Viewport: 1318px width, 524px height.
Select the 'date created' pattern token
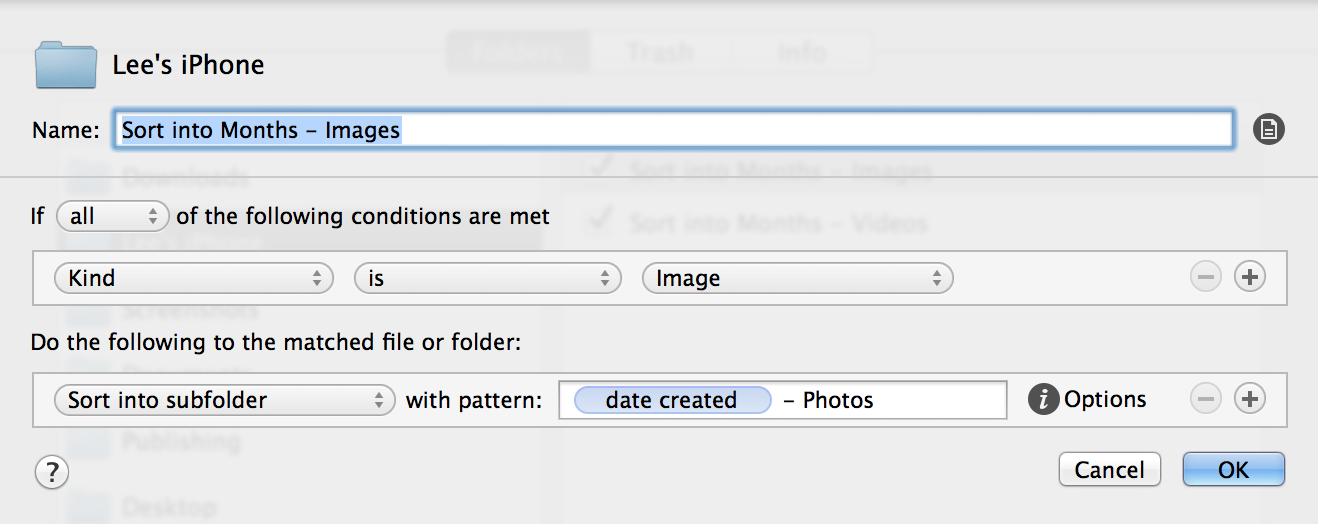(x=672, y=400)
